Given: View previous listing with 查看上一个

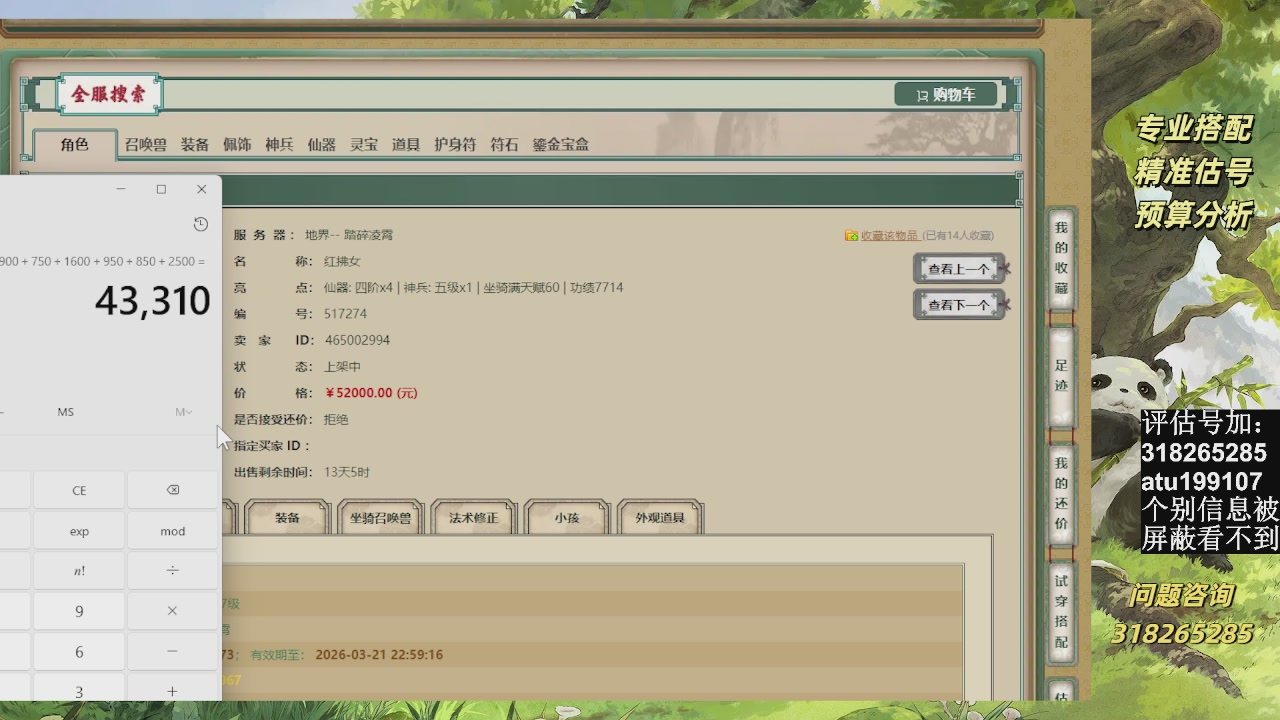Looking at the screenshot, I should 959,269.
